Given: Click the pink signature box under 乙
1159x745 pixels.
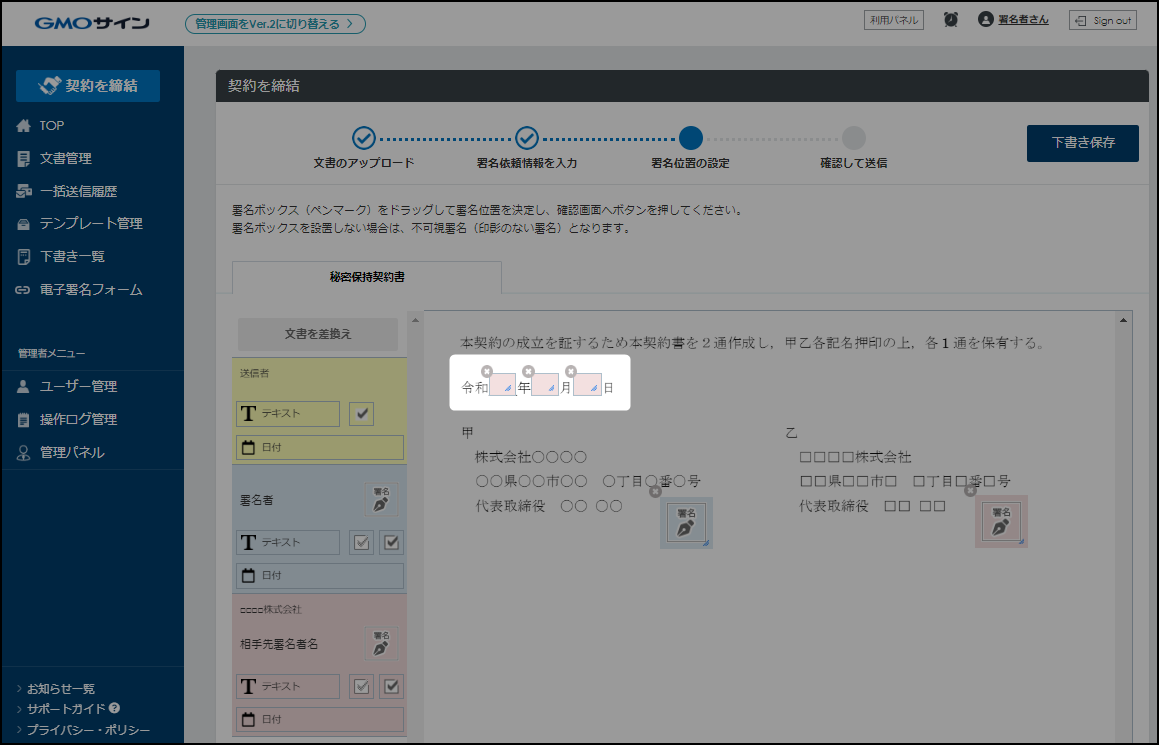Looking at the screenshot, I should (x=1001, y=522).
